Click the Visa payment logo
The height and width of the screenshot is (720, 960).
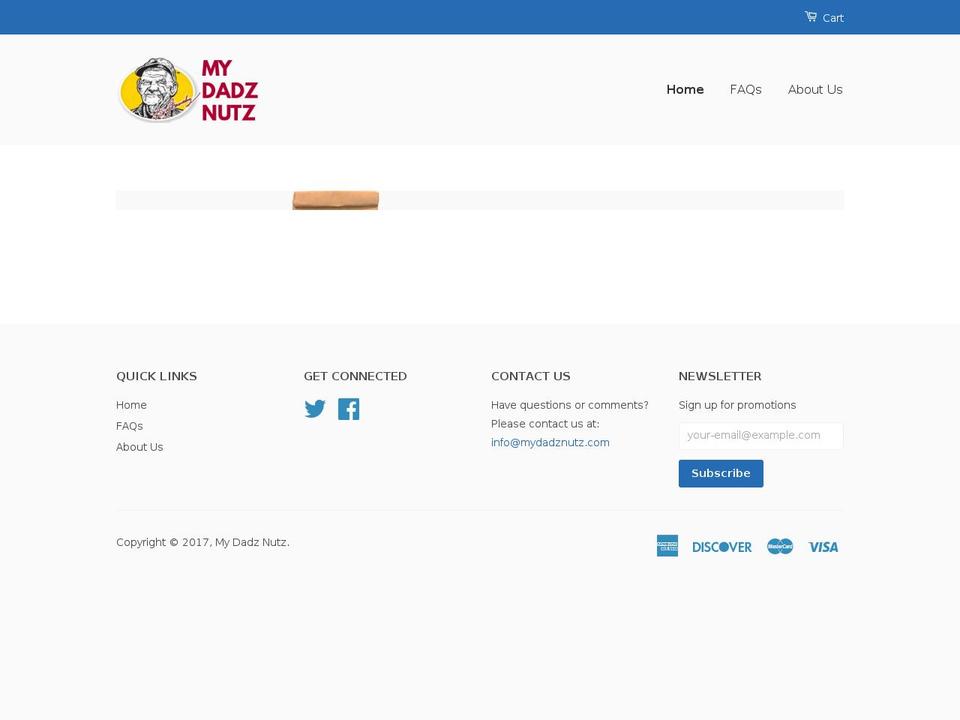click(x=823, y=546)
